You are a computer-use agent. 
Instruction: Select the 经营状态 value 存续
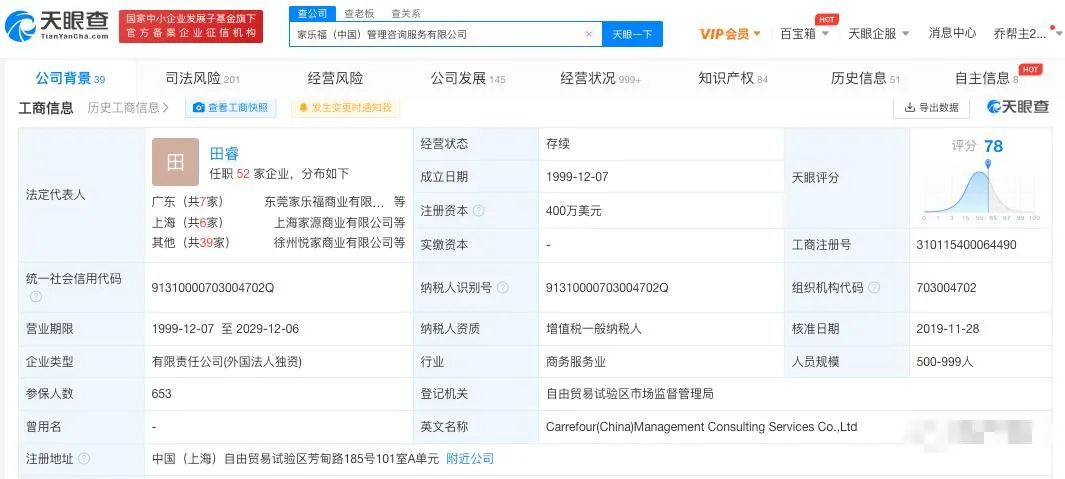click(558, 143)
